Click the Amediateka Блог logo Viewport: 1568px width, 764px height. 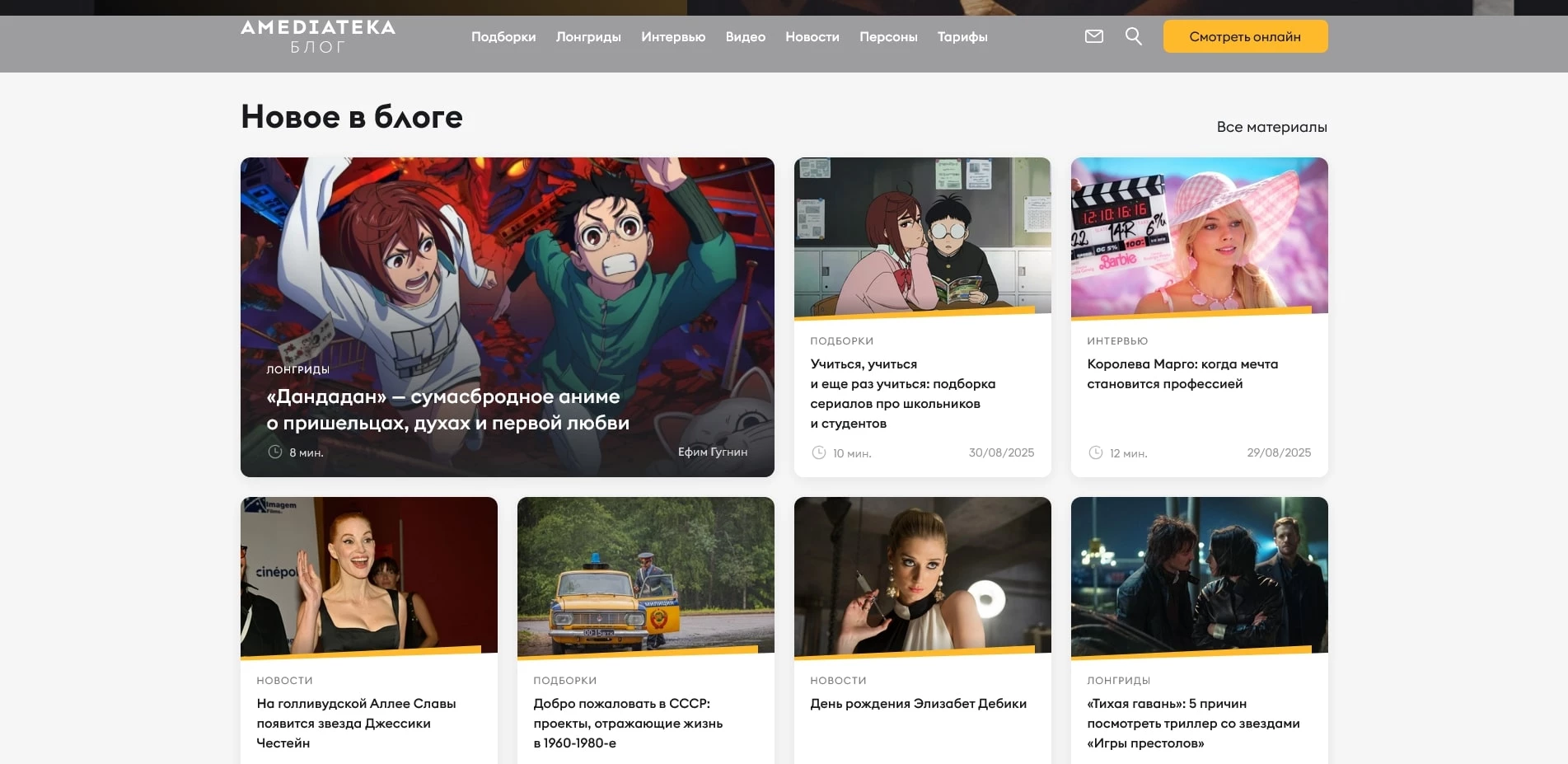(318, 36)
